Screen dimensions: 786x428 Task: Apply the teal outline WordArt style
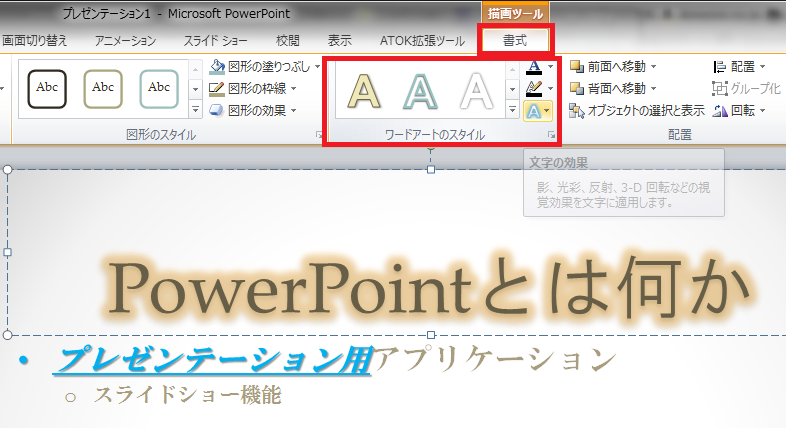point(420,91)
